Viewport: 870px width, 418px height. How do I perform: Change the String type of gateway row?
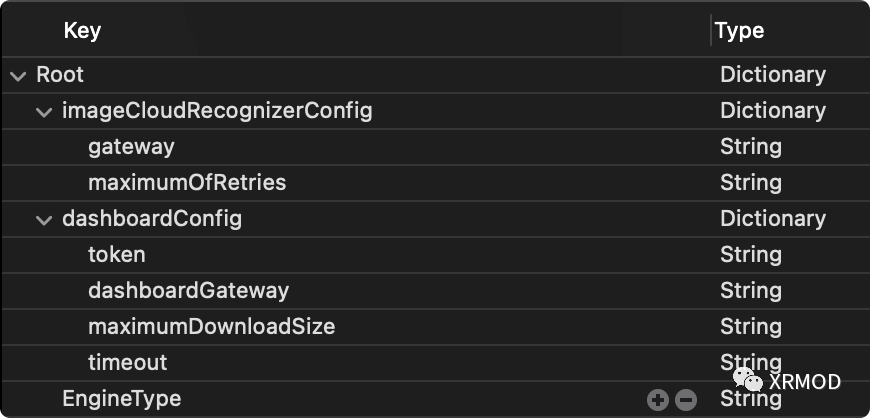pos(751,147)
